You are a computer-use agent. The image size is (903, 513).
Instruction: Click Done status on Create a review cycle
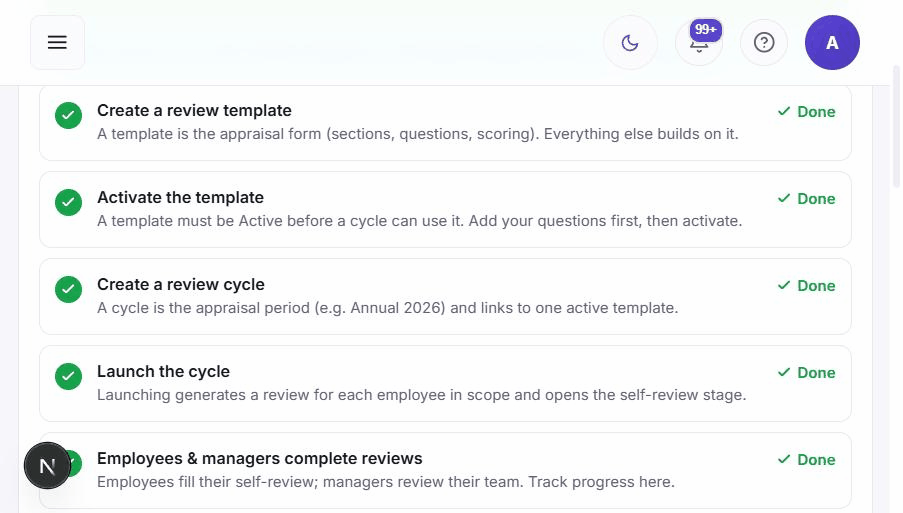(806, 286)
